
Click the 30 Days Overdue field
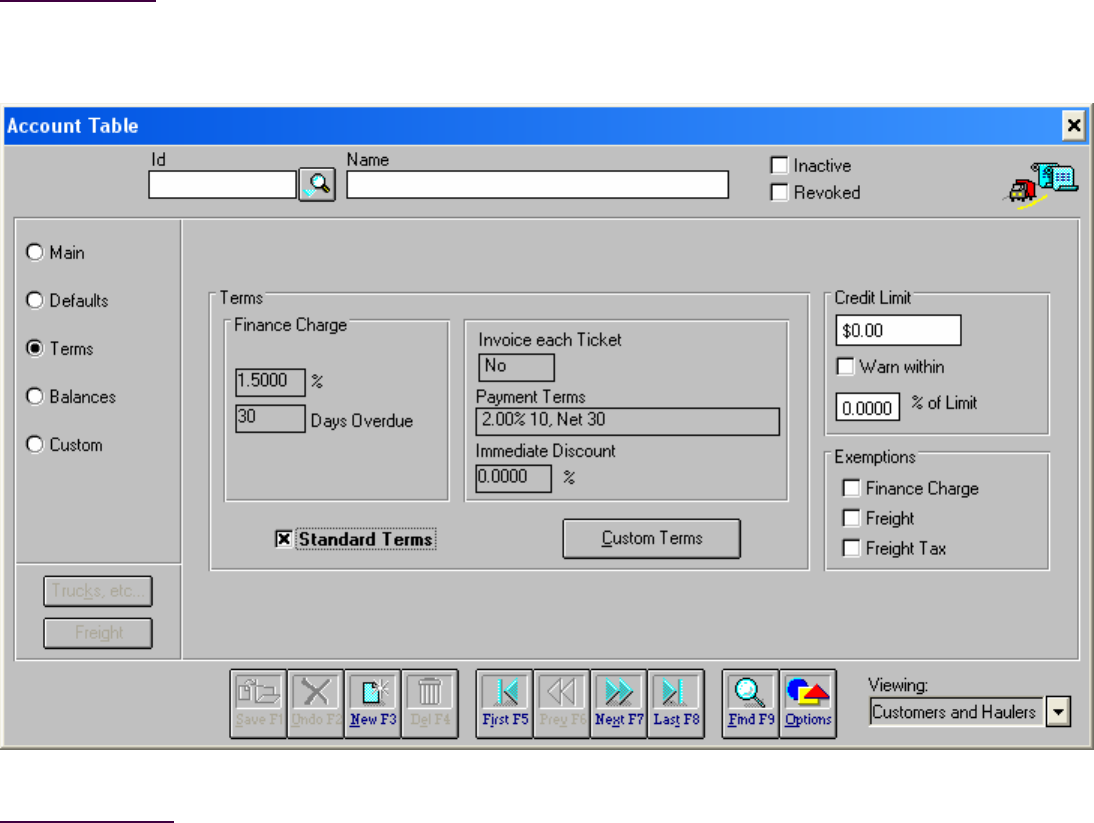click(270, 418)
